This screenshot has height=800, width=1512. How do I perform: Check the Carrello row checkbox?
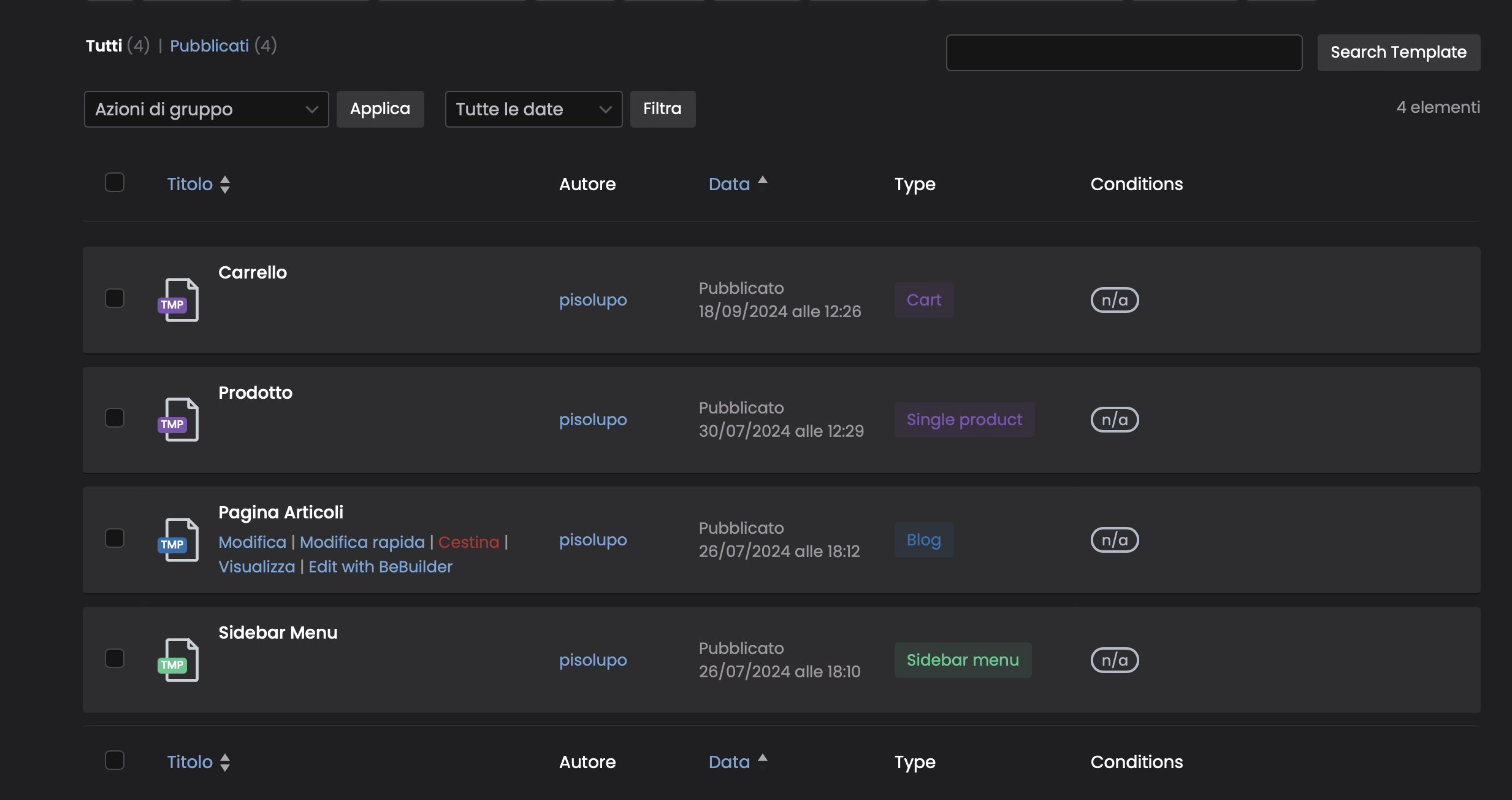[x=115, y=298]
